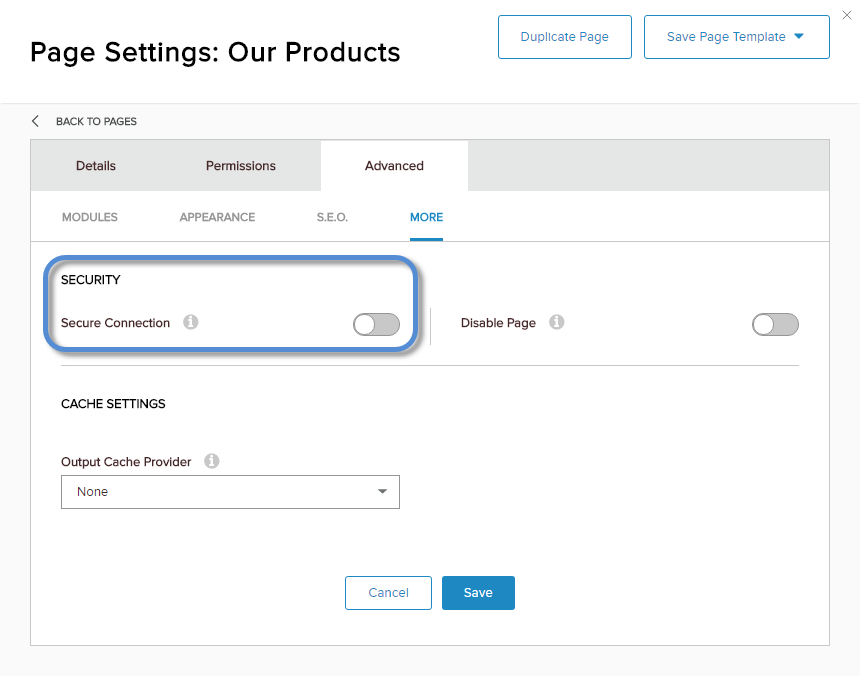Open the Appearance sub-tab
This screenshot has height=676, width=860.
pos(217,217)
